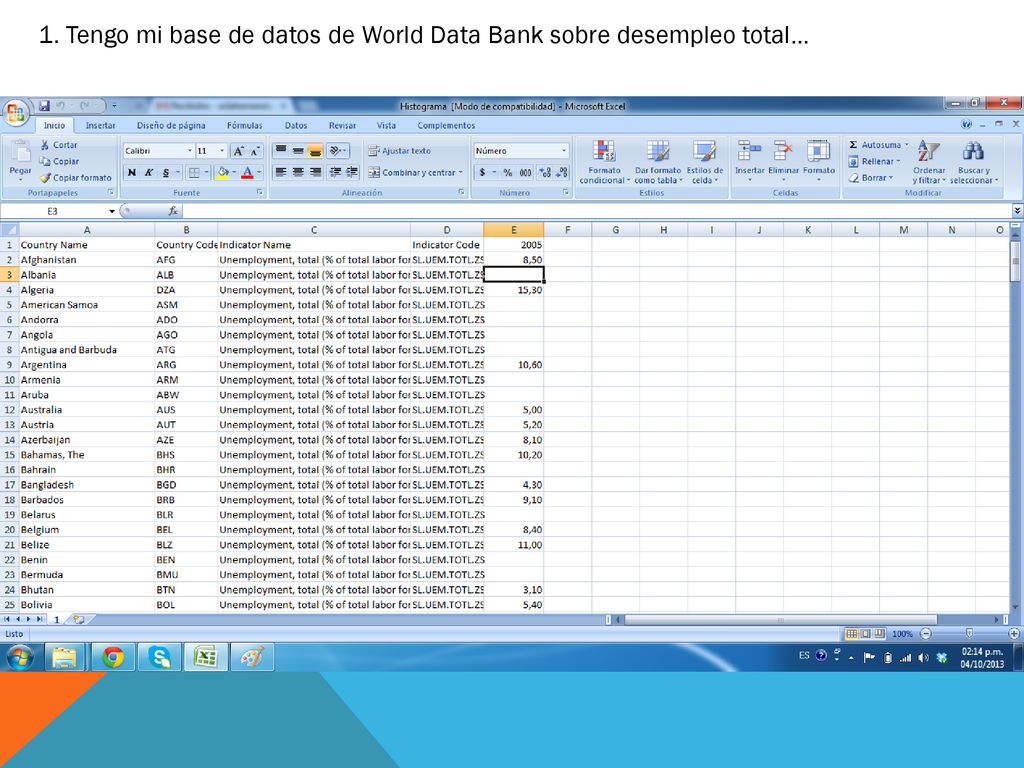Image resolution: width=1024 pixels, height=768 pixels.
Task: Click the Rellenar button
Action: (x=874, y=161)
